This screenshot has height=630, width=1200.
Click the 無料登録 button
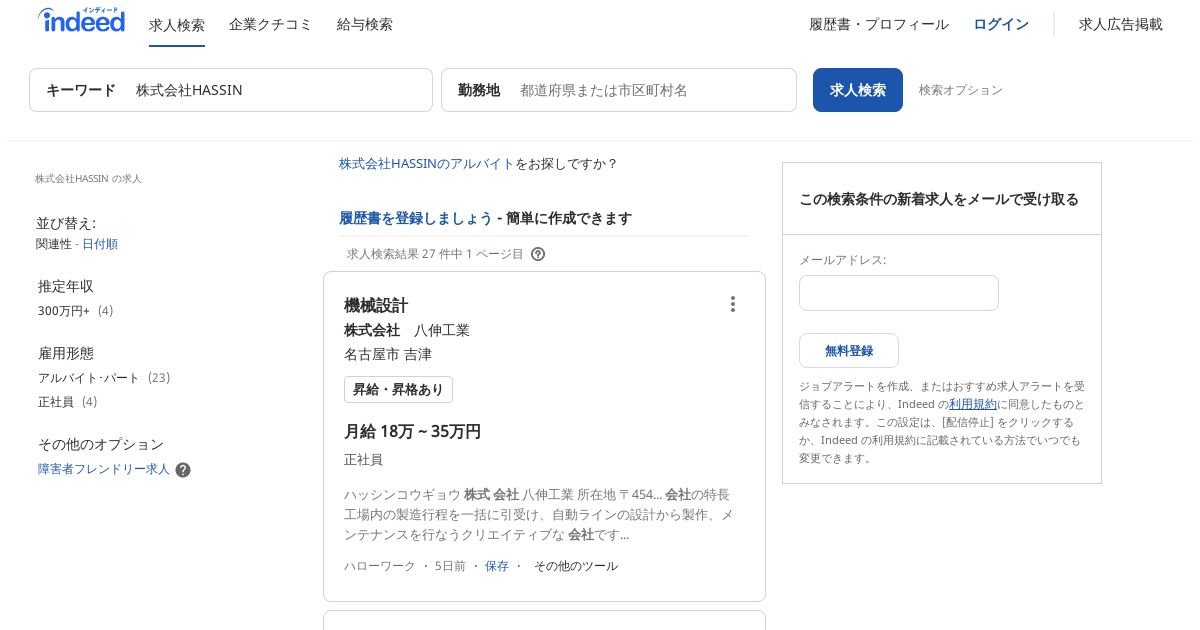(x=849, y=351)
